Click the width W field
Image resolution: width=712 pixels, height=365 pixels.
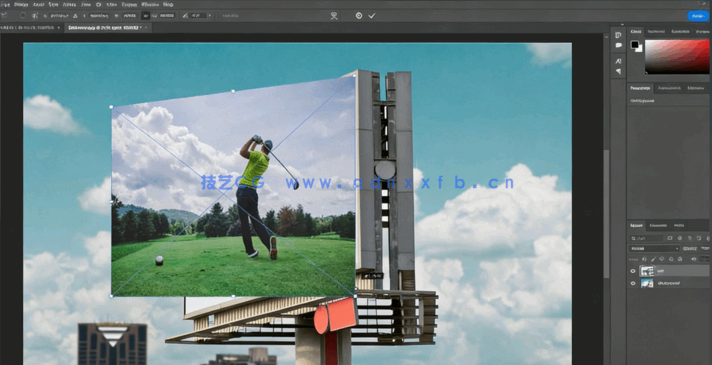129,15
